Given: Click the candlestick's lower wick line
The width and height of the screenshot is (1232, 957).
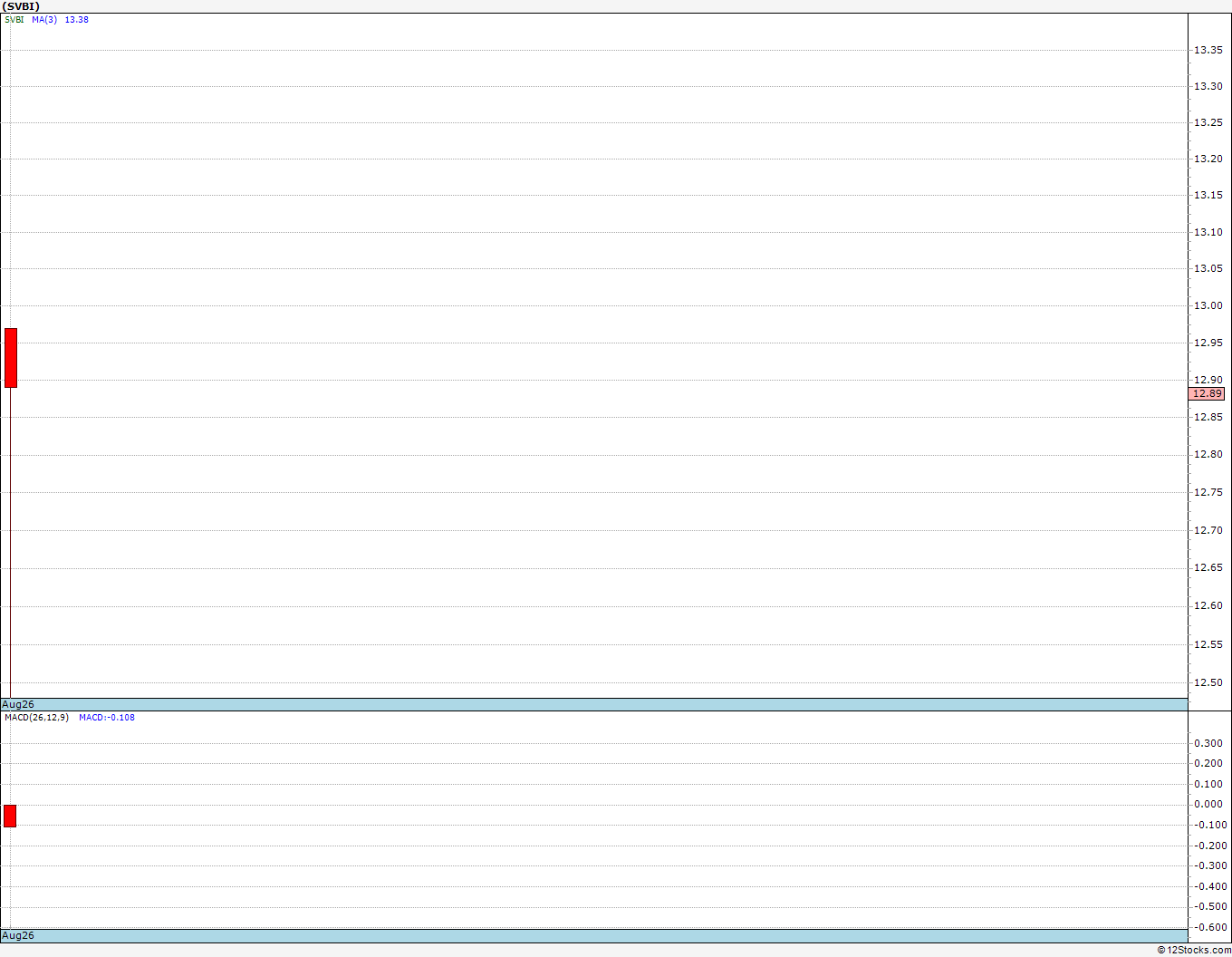Looking at the screenshot, I should tap(10, 542).
